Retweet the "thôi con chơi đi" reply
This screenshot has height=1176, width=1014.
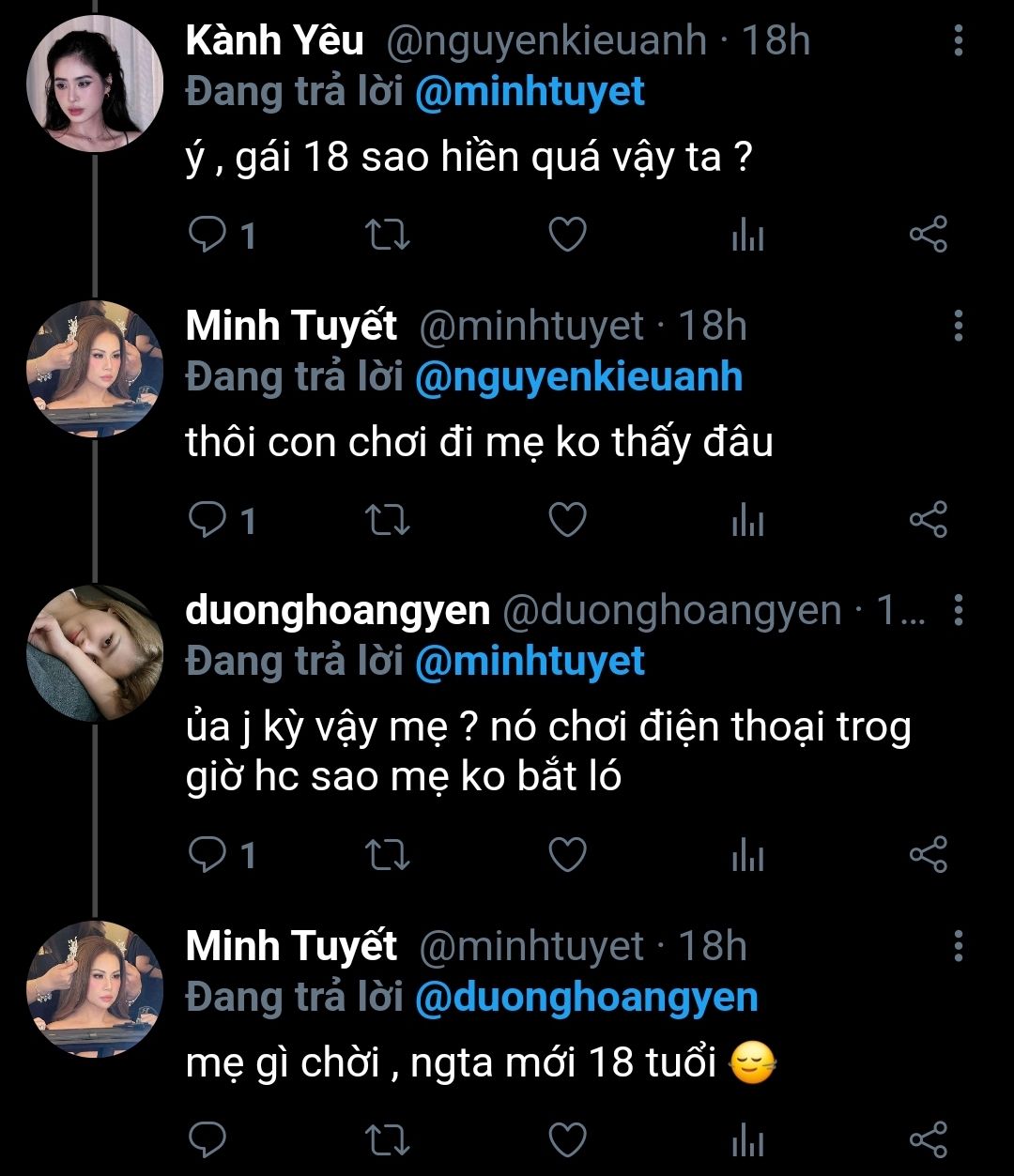[387, 520]
